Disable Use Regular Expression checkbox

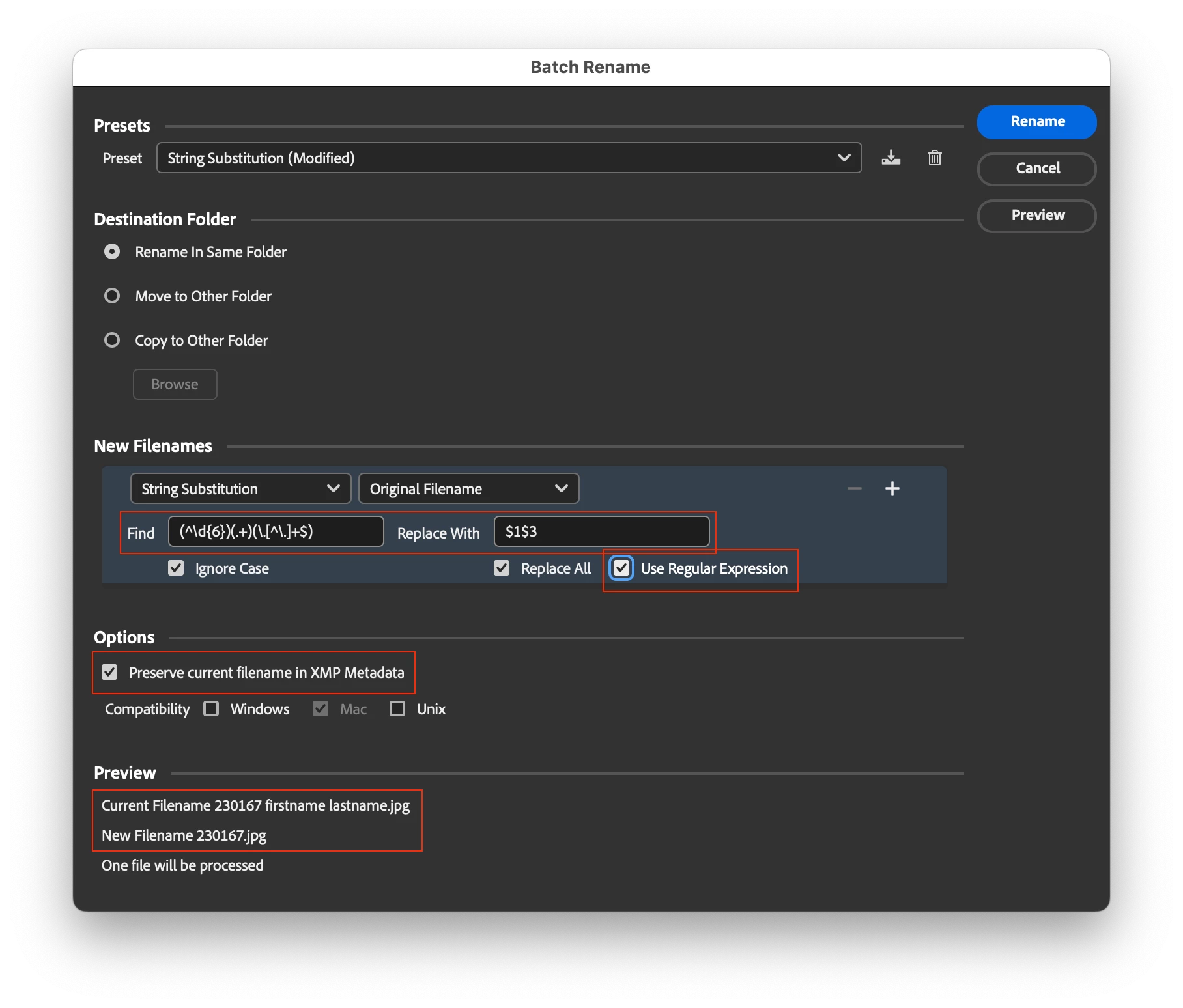(621, 568)
